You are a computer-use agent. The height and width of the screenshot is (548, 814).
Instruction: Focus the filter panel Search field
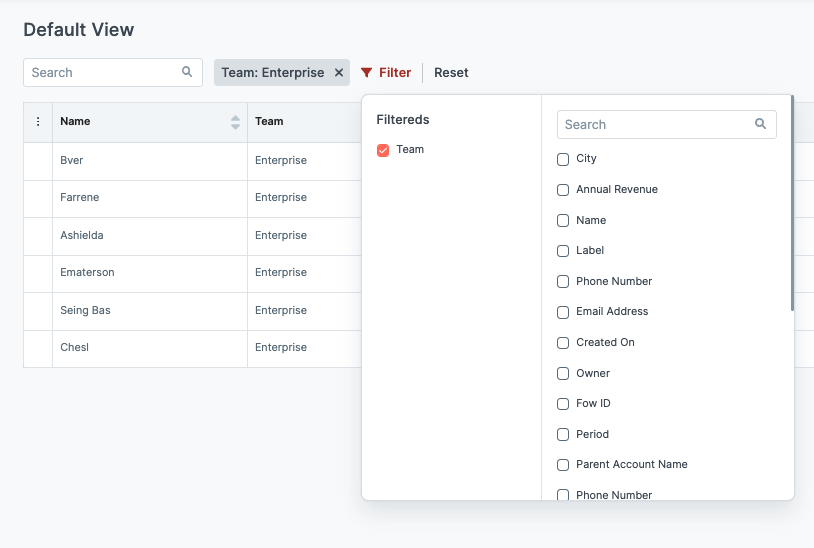(667, 124)
